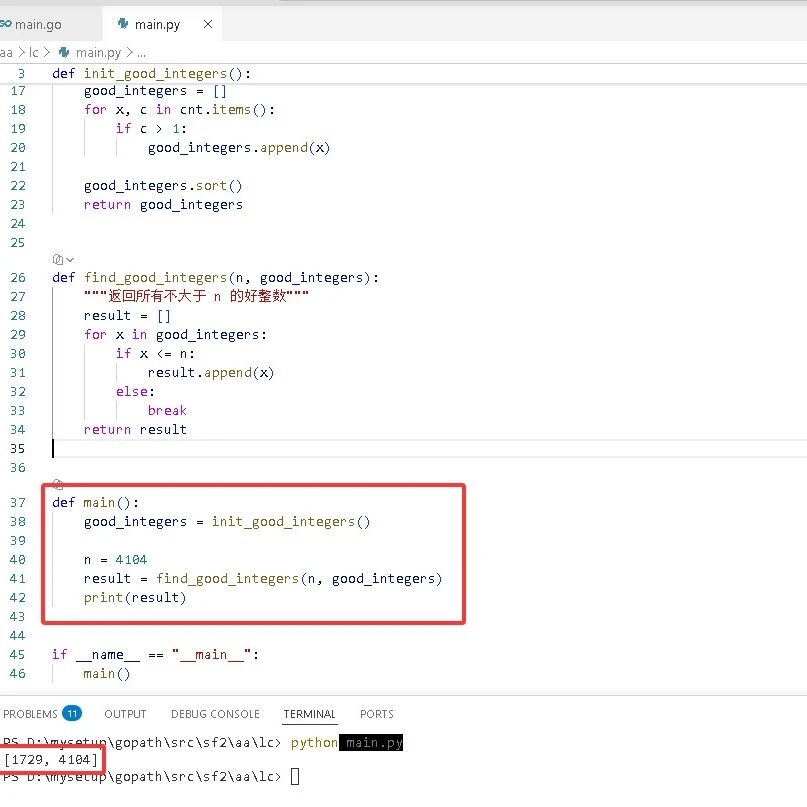Viewport: 807px width, 807px height.
Task: Click the line return good_integers
Action: point(163,205)
